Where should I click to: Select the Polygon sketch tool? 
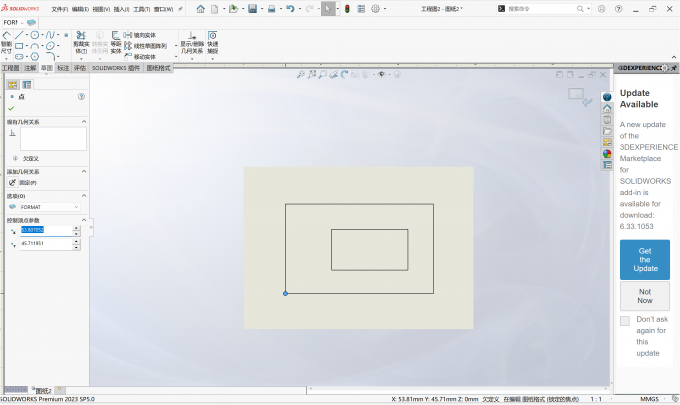click(35, 56)
